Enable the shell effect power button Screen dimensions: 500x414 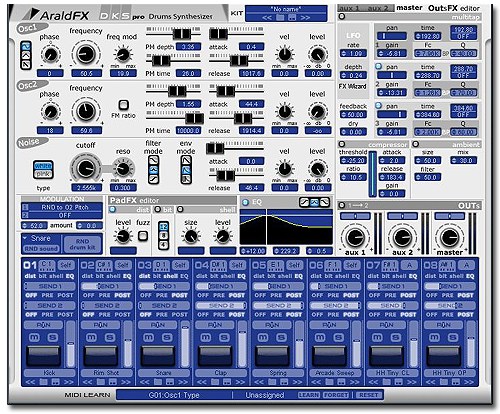(180, 209)
